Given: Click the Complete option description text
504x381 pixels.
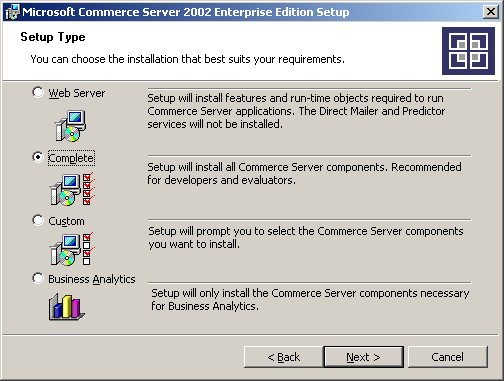Looking at the screenshot, I should tap(304, 173).
